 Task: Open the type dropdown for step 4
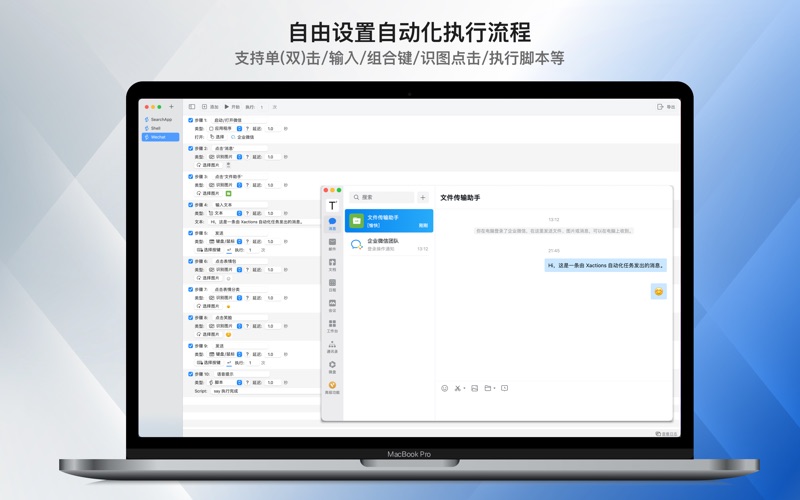click(225, 213)
